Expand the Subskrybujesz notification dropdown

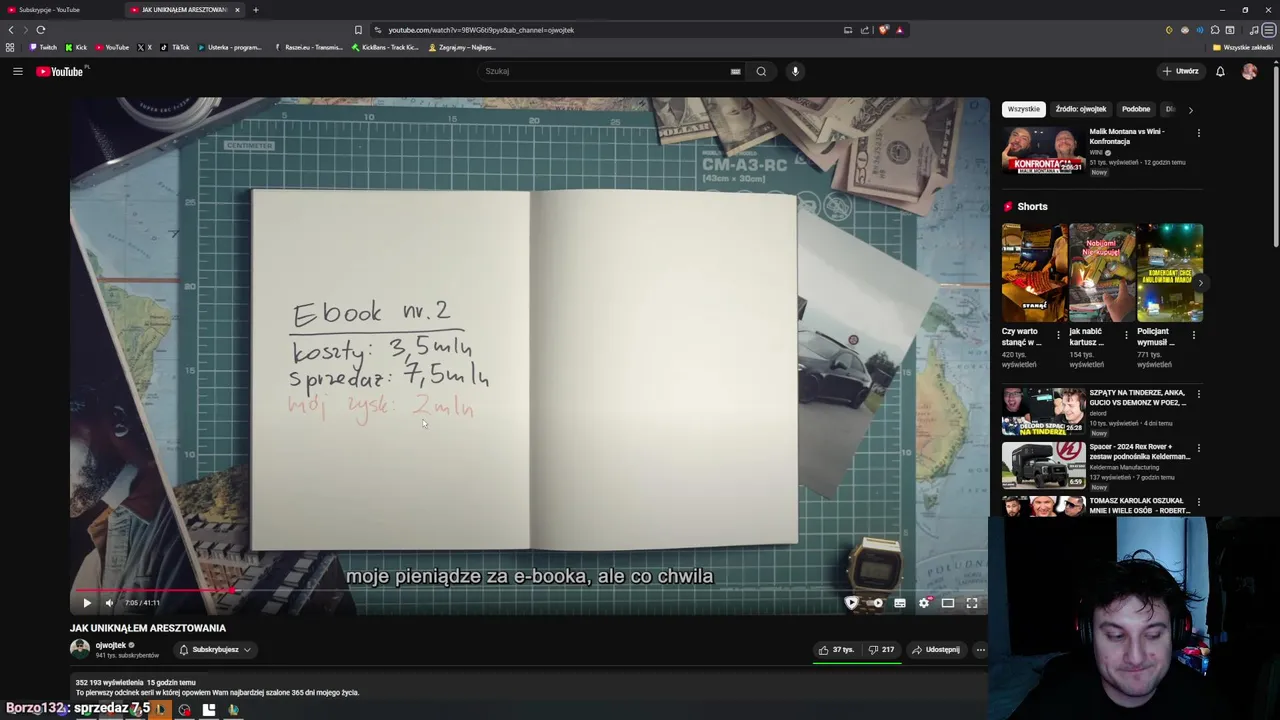pyautogui.click(x=215, y=650)
